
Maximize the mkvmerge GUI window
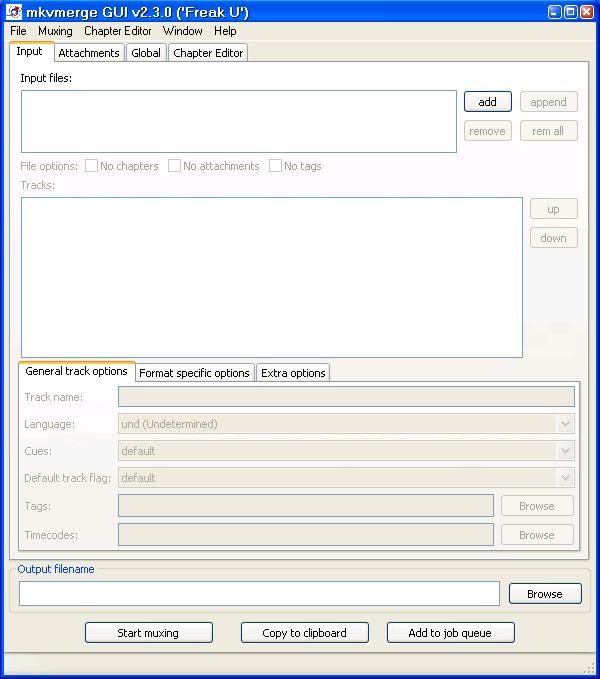pos(571,12)
